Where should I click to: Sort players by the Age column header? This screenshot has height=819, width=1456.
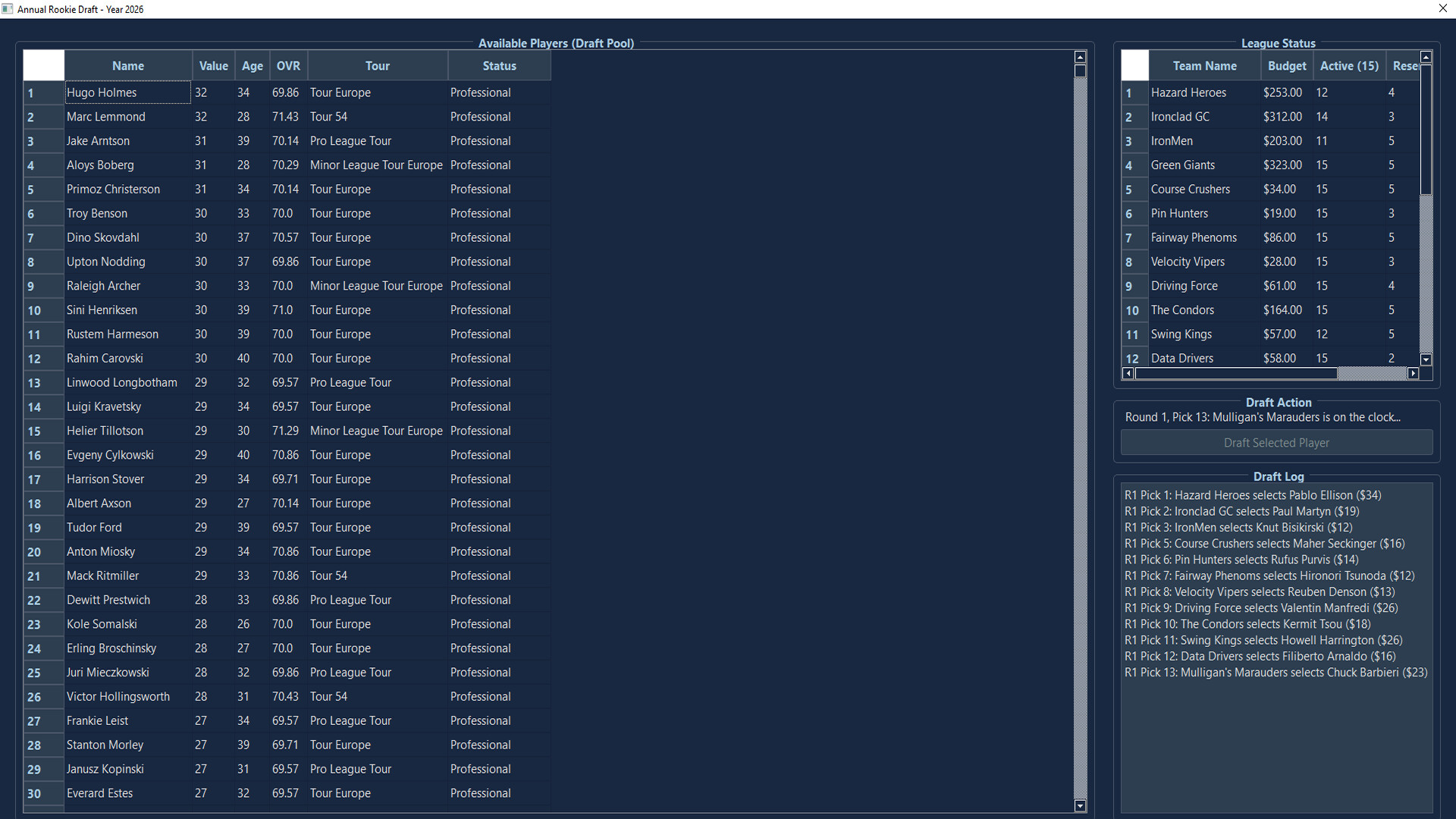click(x=252, y=65)
